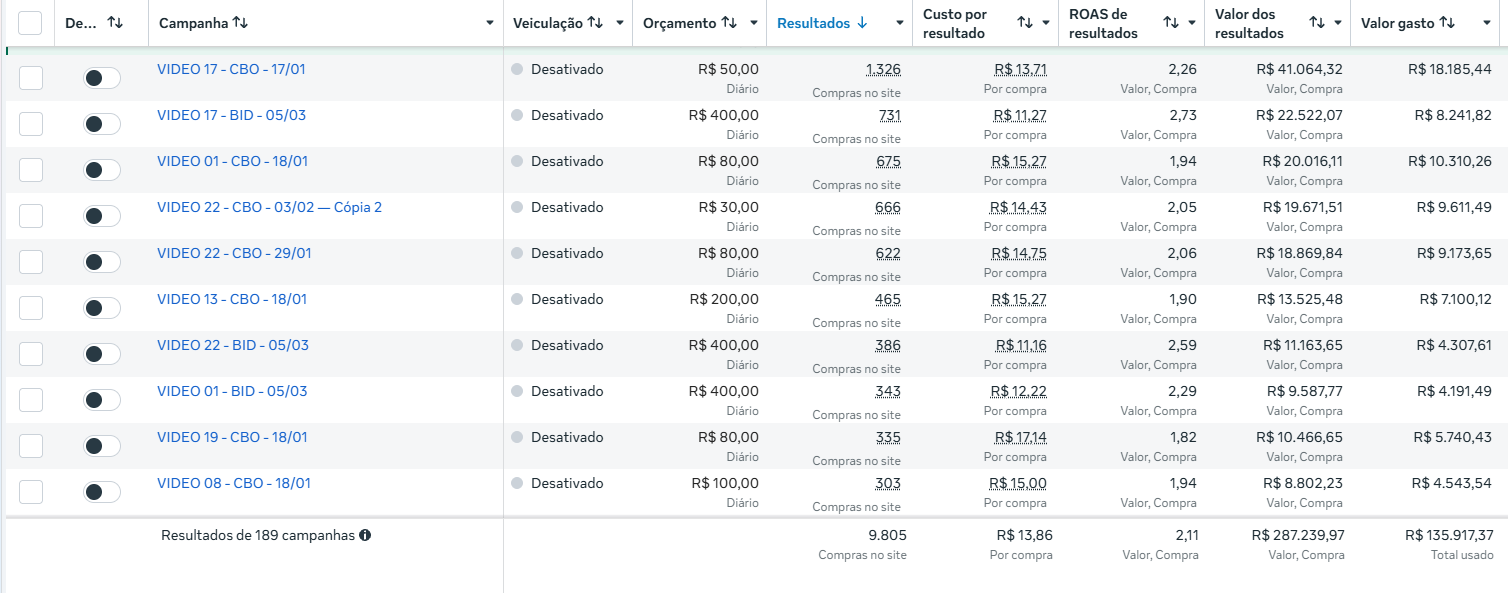Open campaign link VIDEO 01 - BID - 05/03
This screenshot has width=1508, height=593.
(x=232, y=391)
